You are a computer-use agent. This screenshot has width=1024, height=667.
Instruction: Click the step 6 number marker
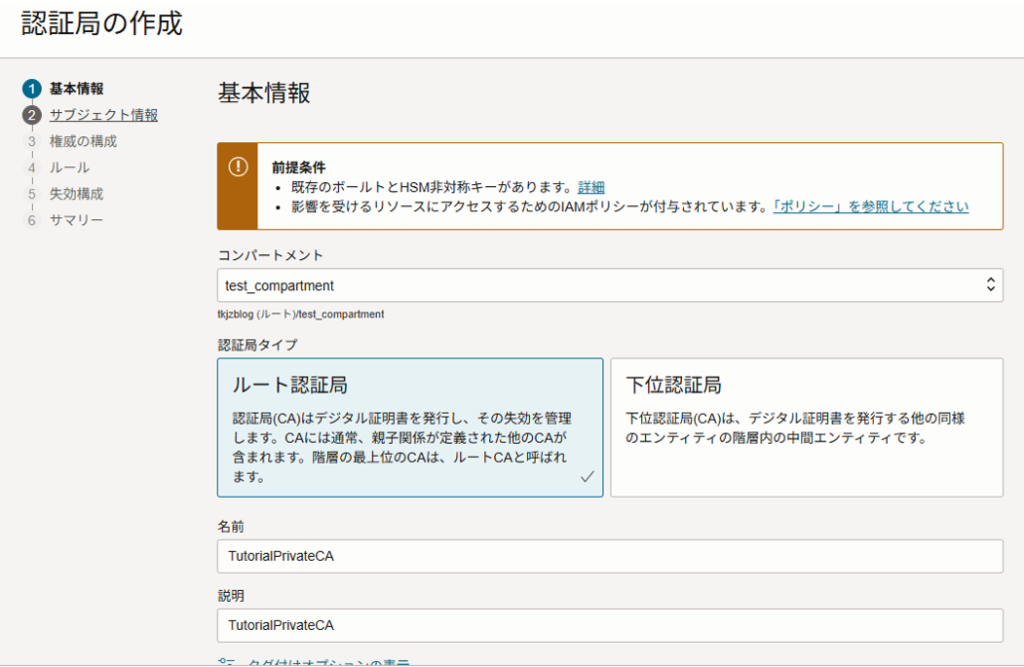(x=32, y=220)
